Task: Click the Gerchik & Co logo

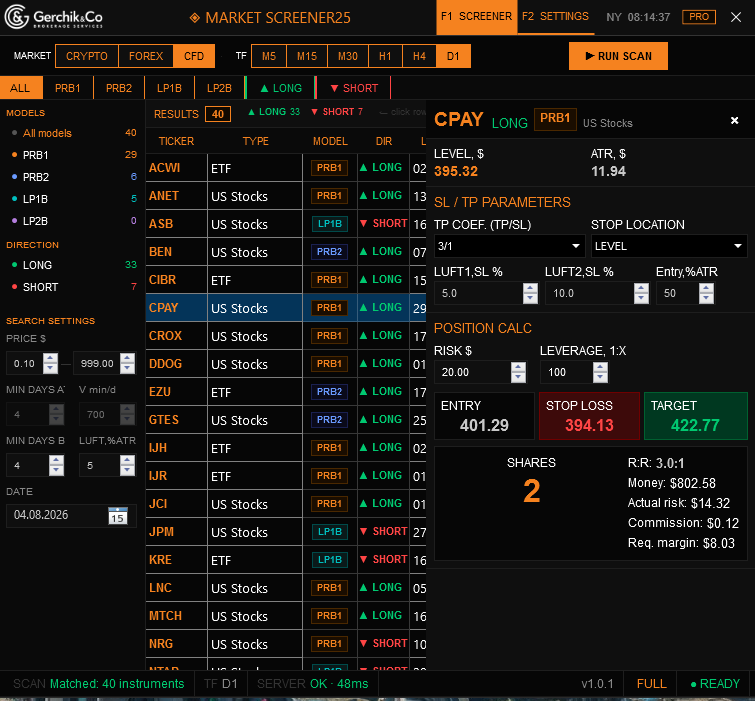Action: pyautogui.click(x=53, y=17)
